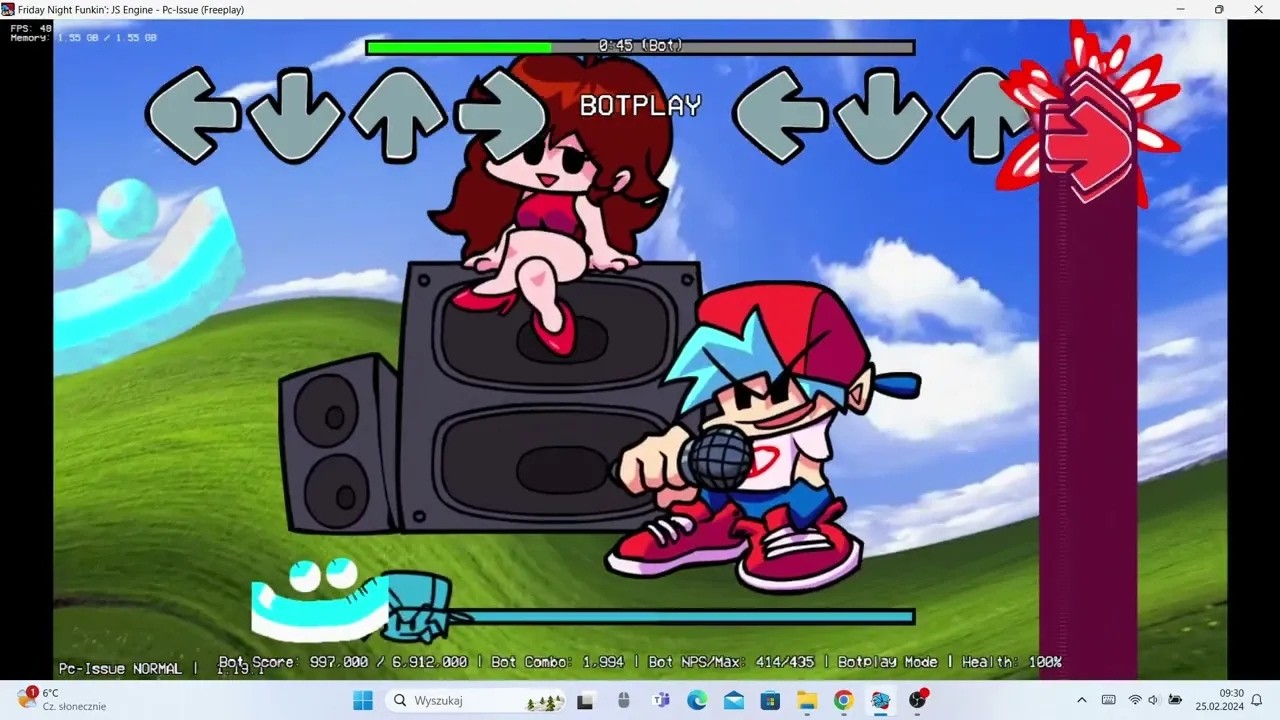1280x720 pixels.
Task: Click the BOTPLAY label
Action: click(640, 105)
